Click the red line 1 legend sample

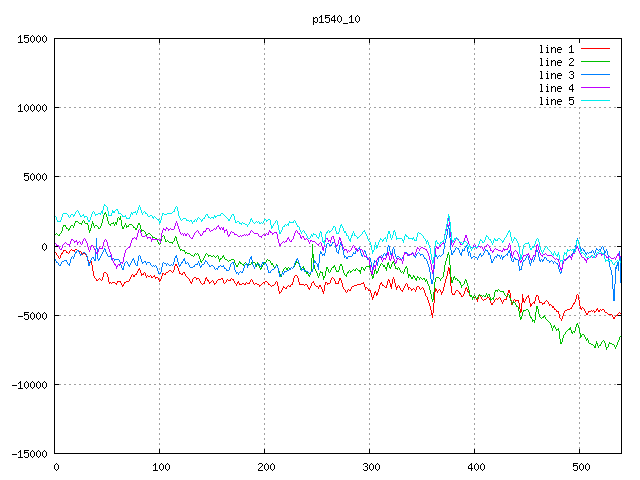pos(595,49)
